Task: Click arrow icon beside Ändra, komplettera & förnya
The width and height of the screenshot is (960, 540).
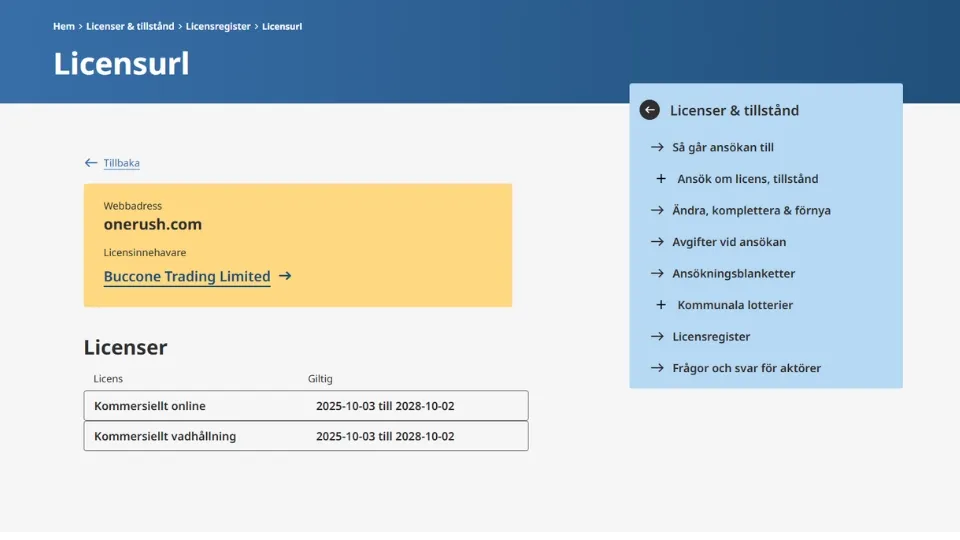Action: [x=657, y=210]
